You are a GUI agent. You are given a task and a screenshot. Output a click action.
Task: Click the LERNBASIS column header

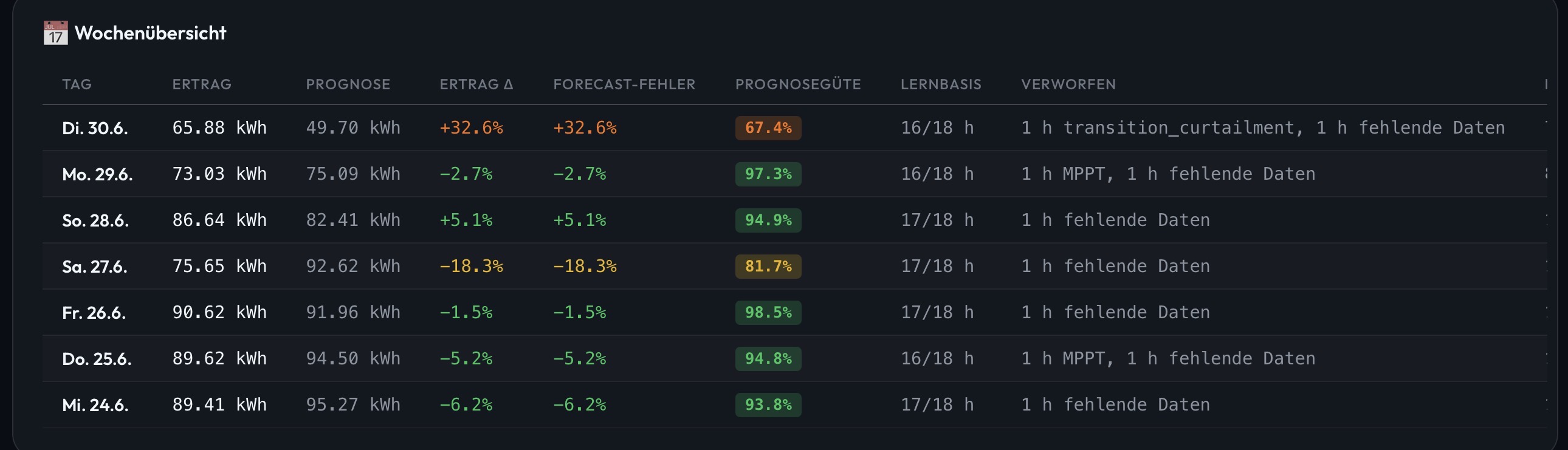(940, 84)
